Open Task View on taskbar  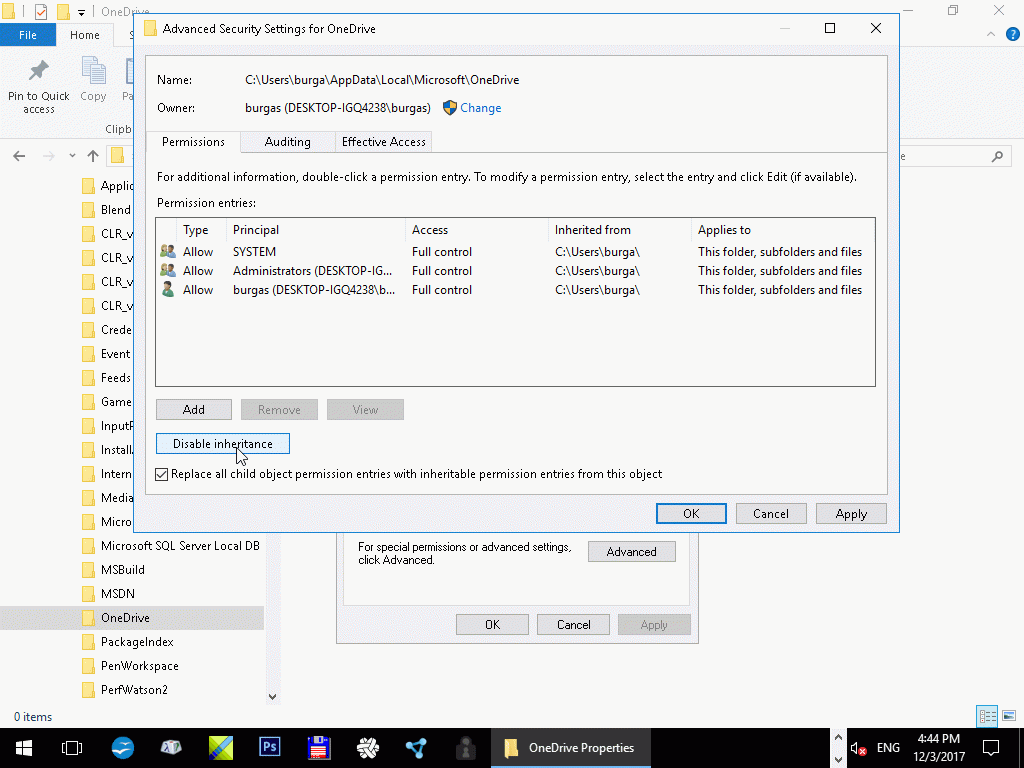72,748
